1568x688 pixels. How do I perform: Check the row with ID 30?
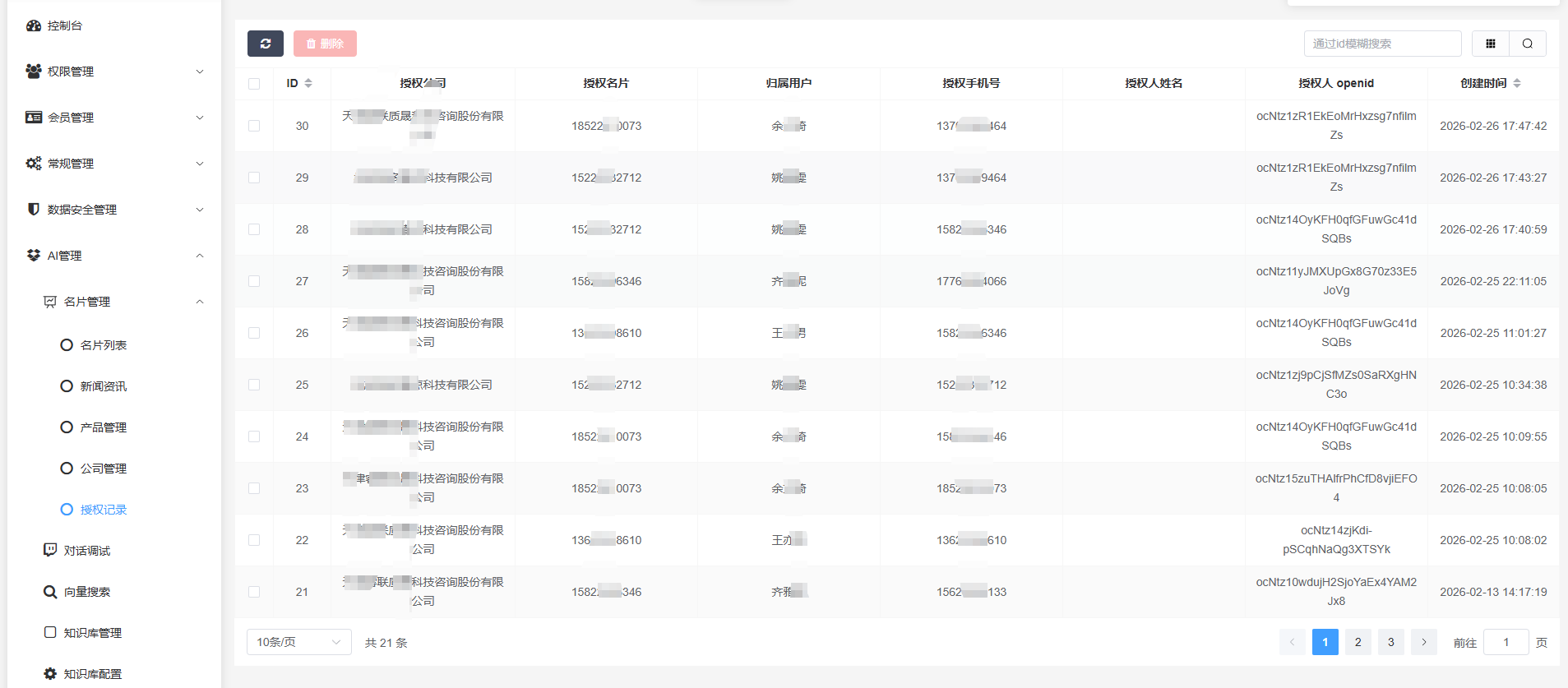pyautogui.click(x=254, y=126)
